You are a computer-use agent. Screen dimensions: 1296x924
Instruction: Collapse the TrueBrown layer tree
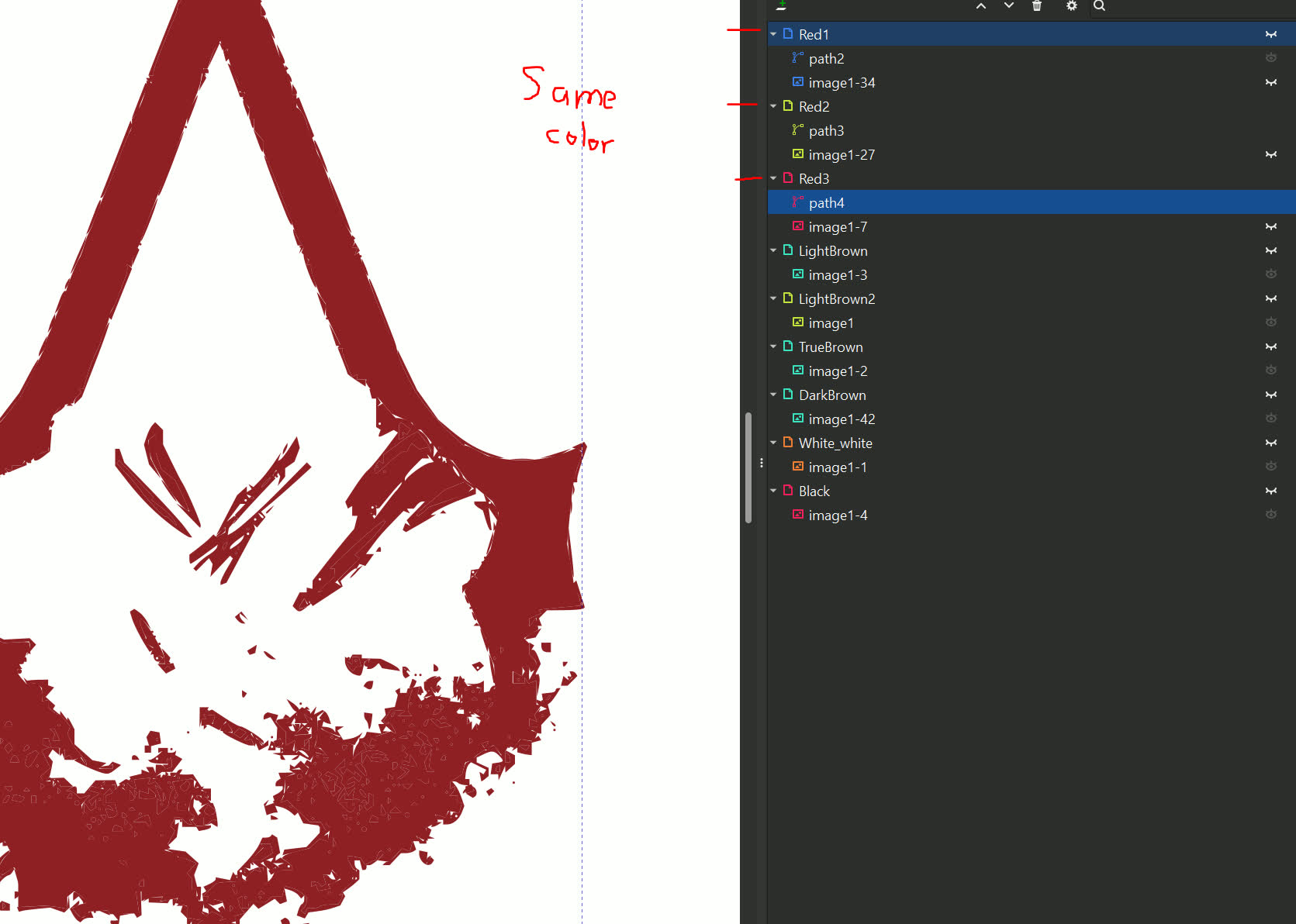pyautogui.click(x=773, y=346)
